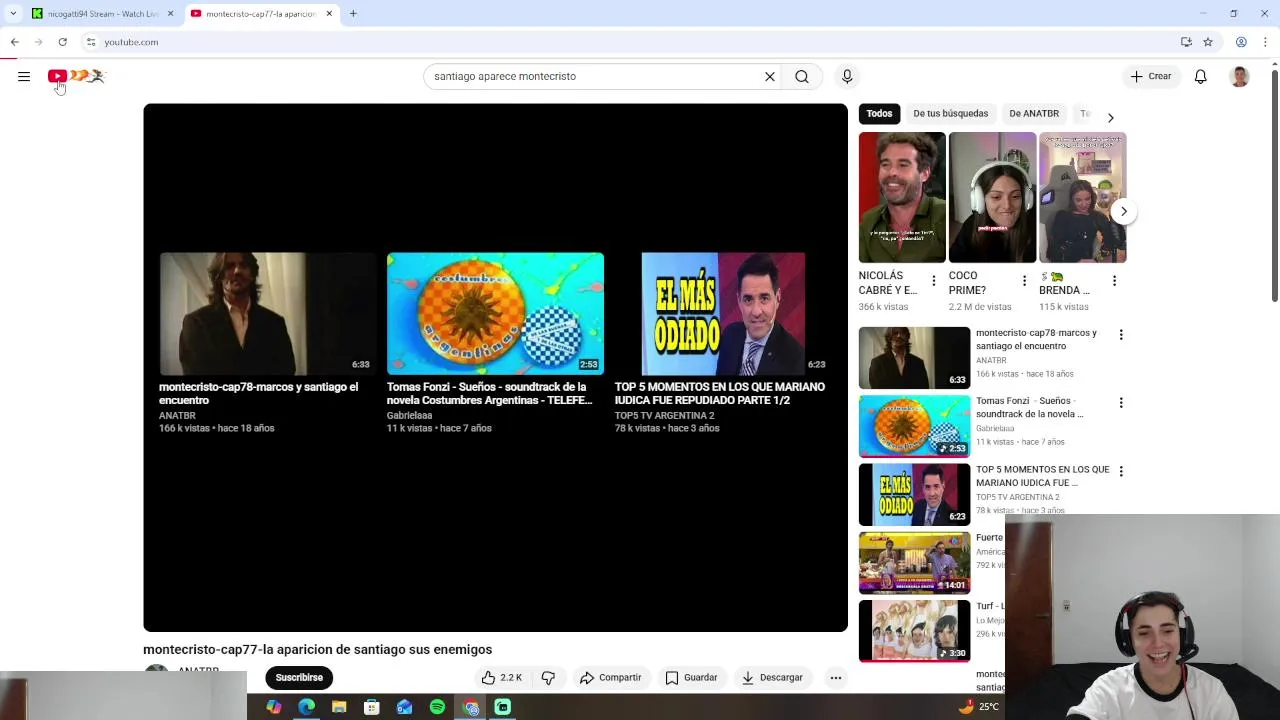Open the notifications bell

click(1201, 76)
